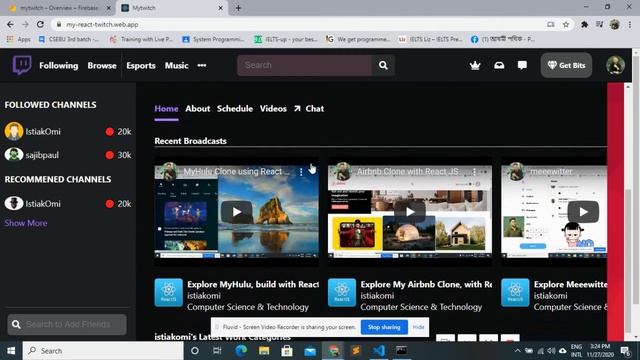Switch to the Home tab
The height and width of the screenshot is (360, 640).
click(166, 109)
